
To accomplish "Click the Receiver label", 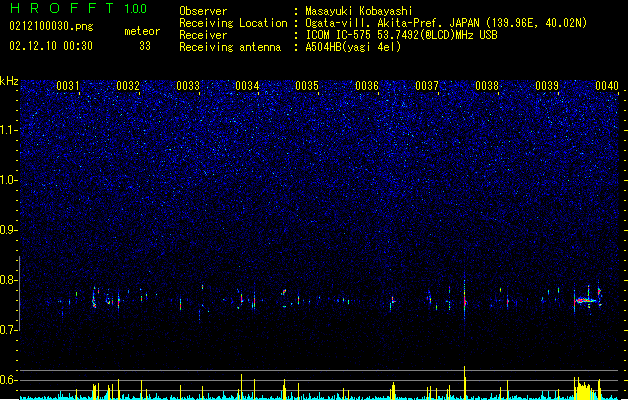I will point(203,35).
